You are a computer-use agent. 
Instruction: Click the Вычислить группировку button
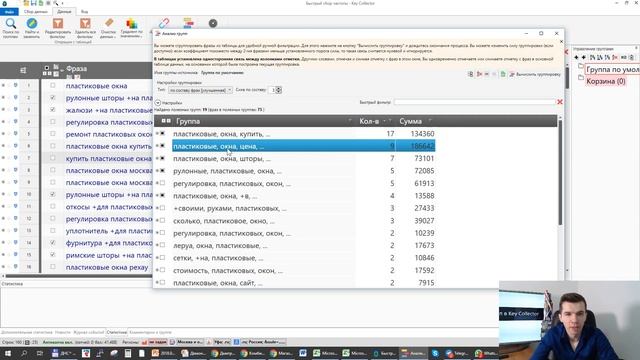pos(535,74)
